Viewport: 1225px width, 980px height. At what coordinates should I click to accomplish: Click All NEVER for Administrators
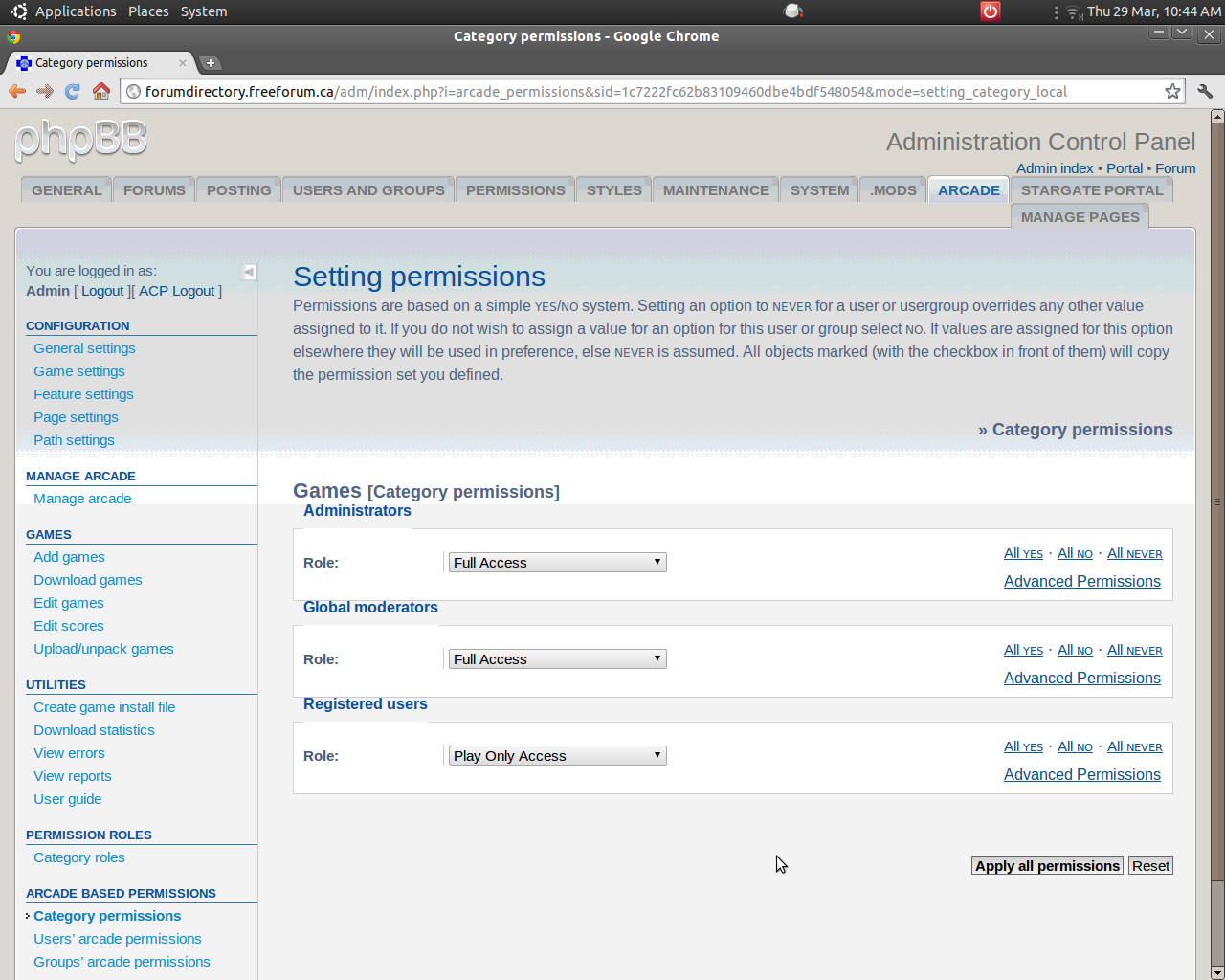[x=1135, y=553]
